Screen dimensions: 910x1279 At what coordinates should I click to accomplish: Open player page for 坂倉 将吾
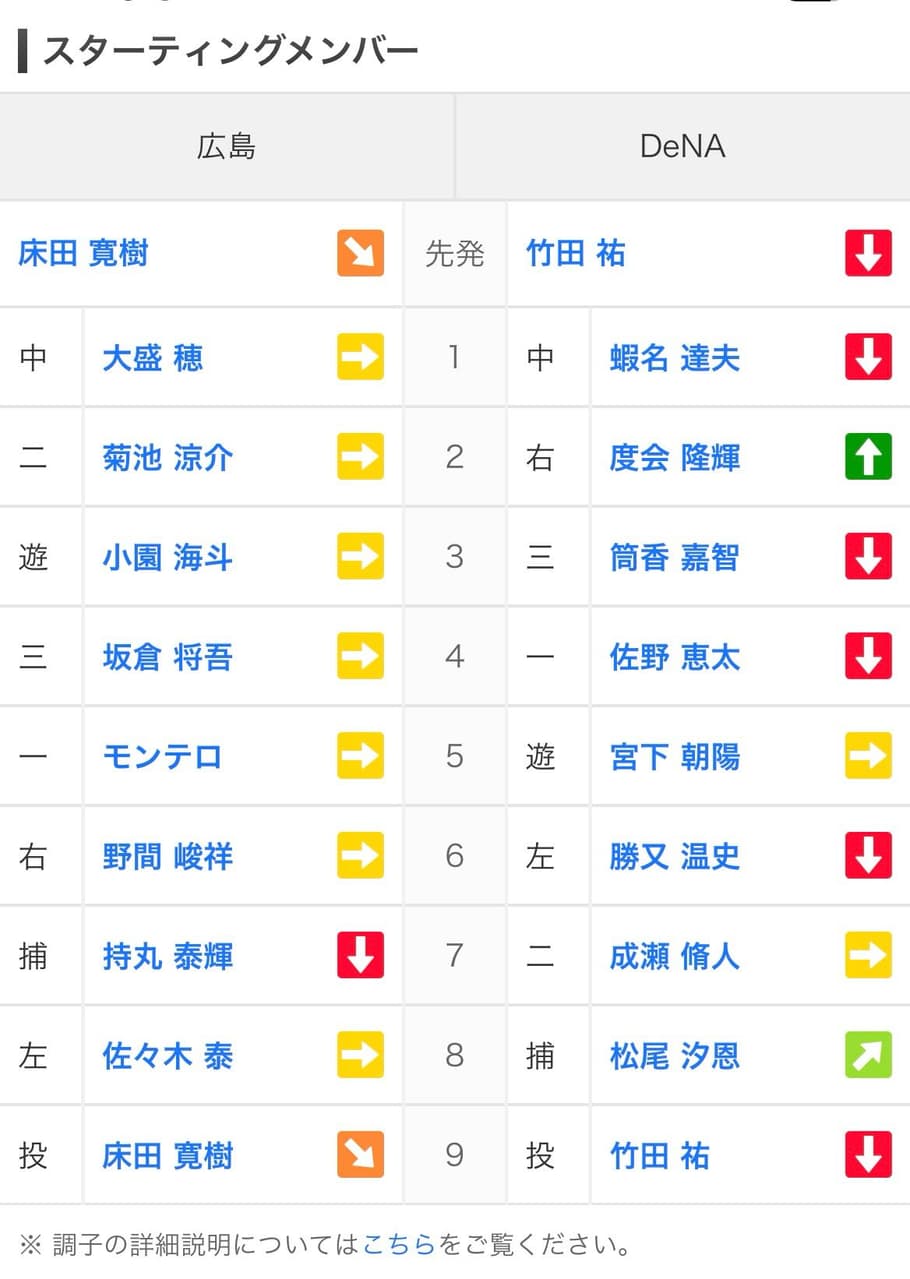click(x=168, y=657)
